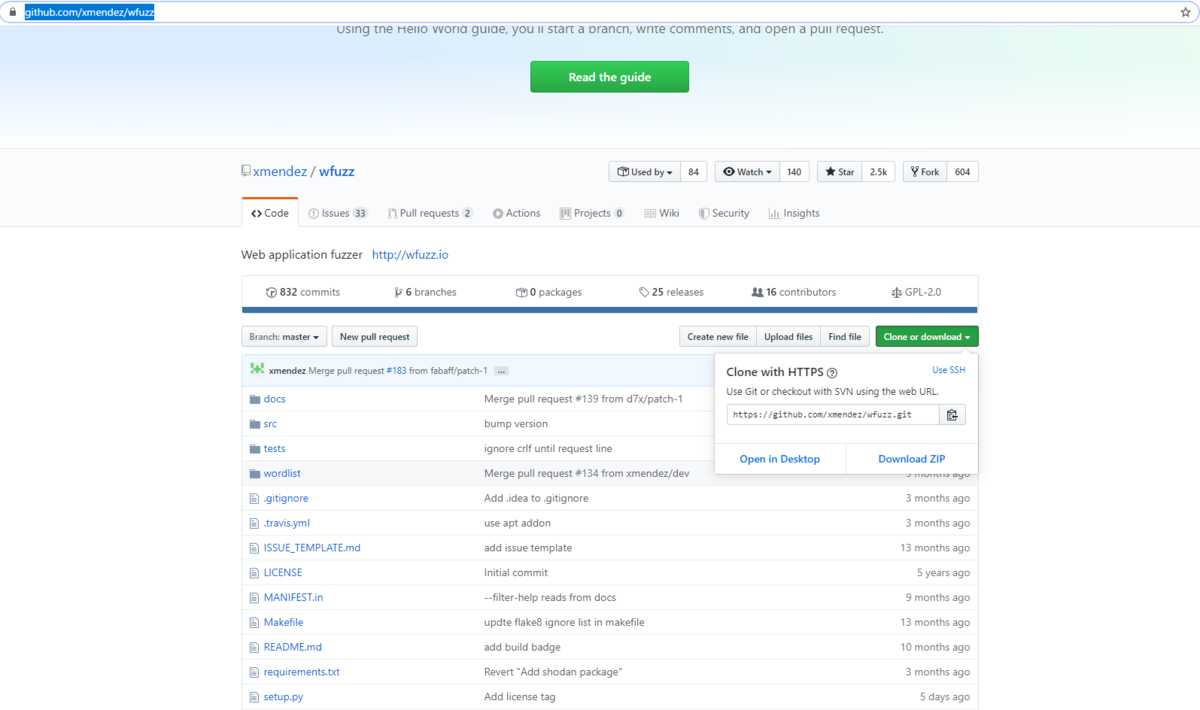Click the Find file button
This screenshot has height=710, width=1200.
point(845,337)
